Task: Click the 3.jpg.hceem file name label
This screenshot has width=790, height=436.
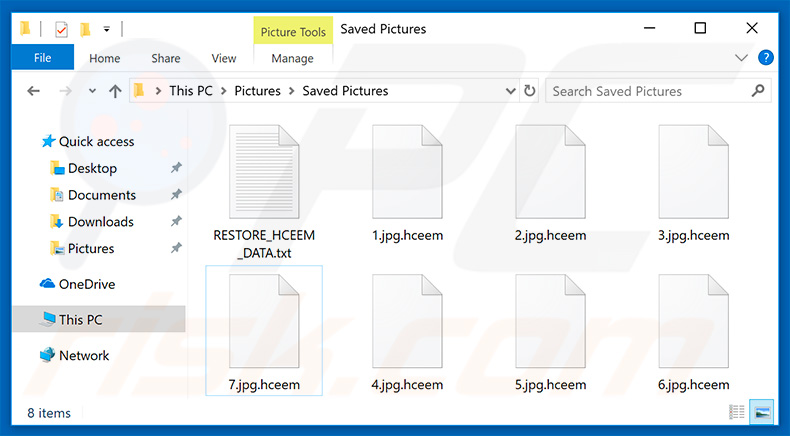Action: (694, 235)
